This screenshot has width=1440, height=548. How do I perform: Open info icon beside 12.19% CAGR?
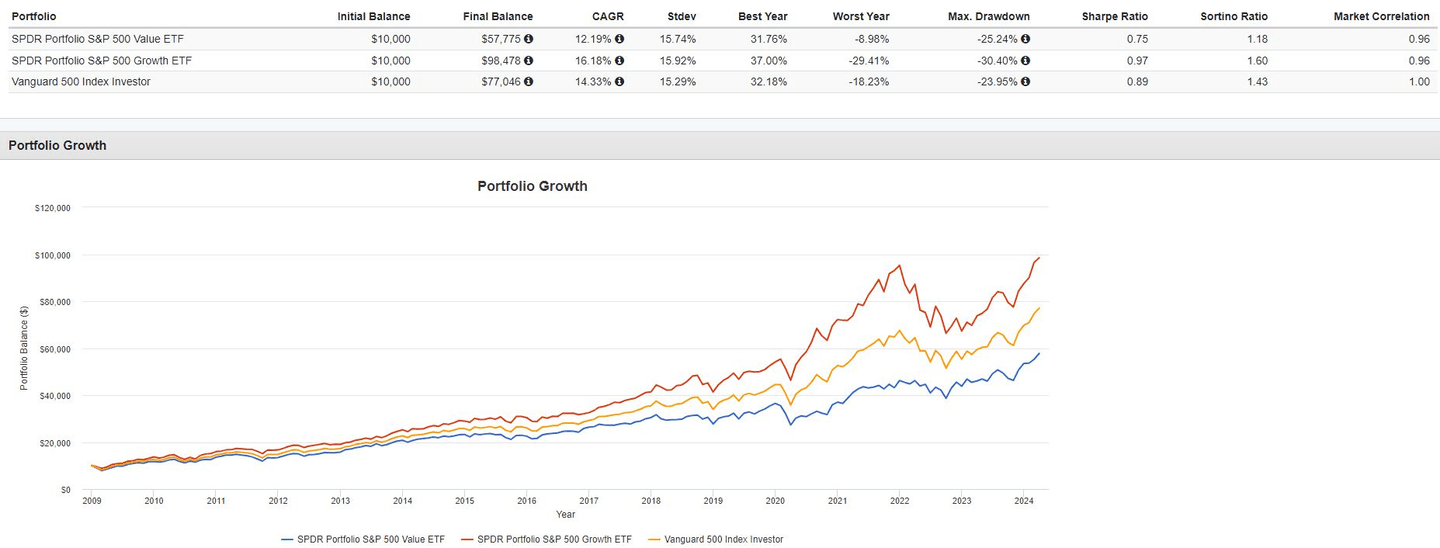[619, 39]
